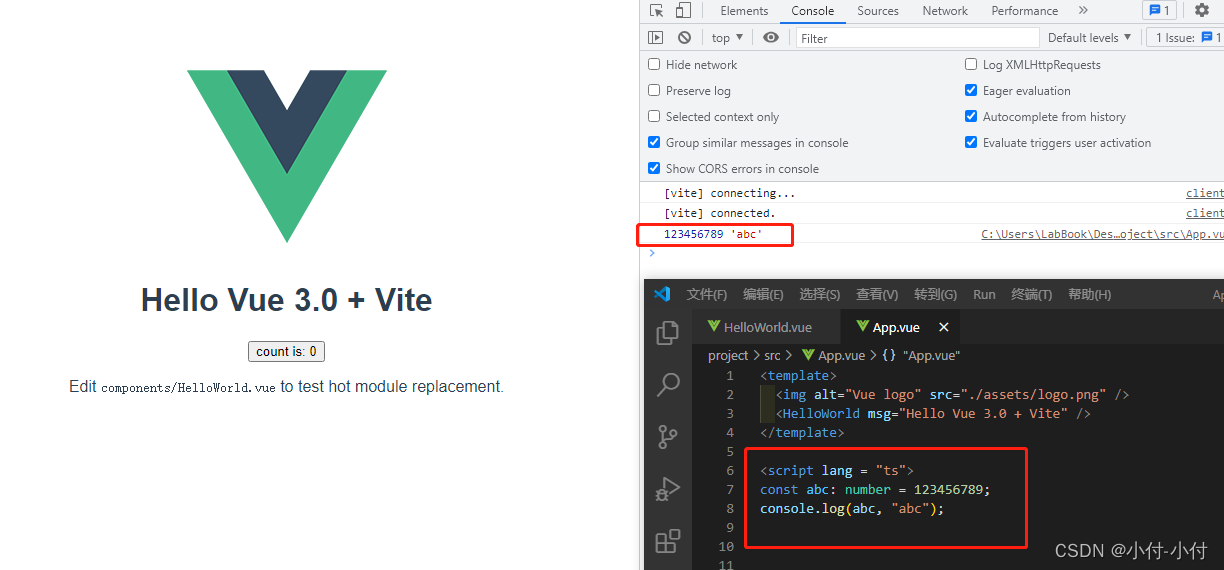Click the console prompt arrow

pos(652,253)
